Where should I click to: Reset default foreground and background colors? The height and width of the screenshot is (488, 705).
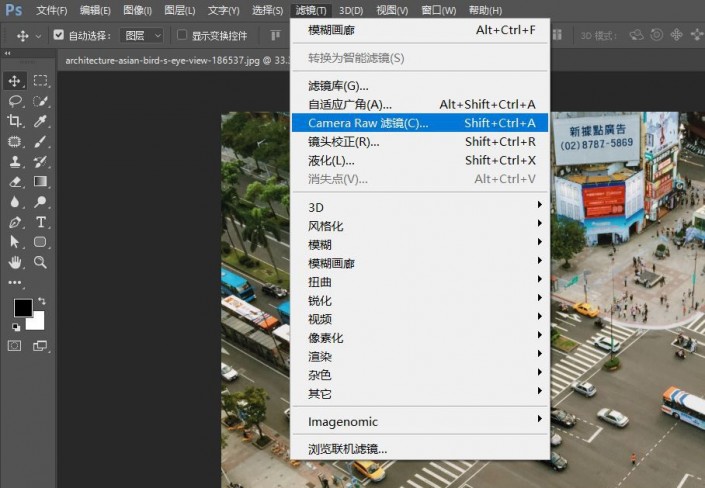[x=16, y=327]
